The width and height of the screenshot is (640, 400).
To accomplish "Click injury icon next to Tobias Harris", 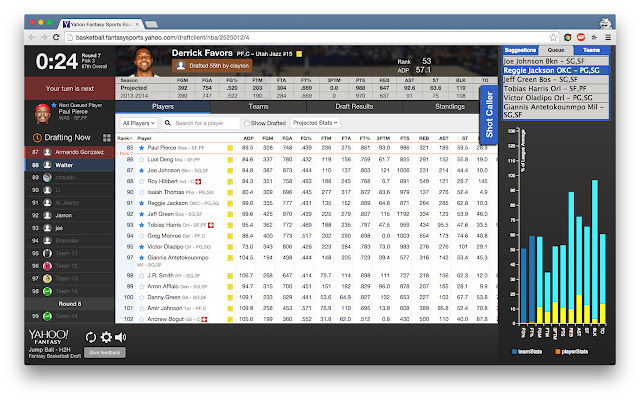I will 211,225.
